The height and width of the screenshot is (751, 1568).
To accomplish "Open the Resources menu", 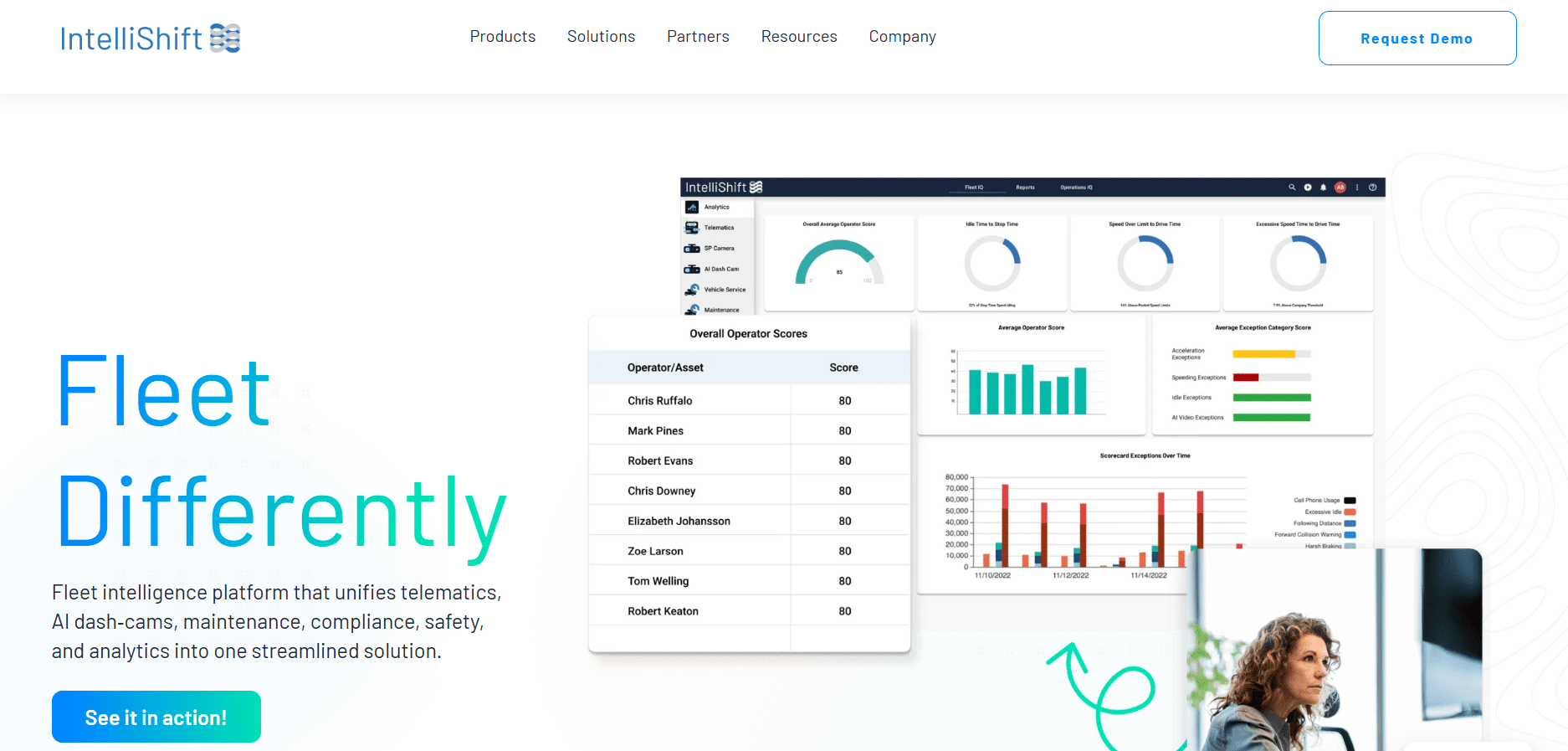I will pyautogui.click(x=799, y=37).
